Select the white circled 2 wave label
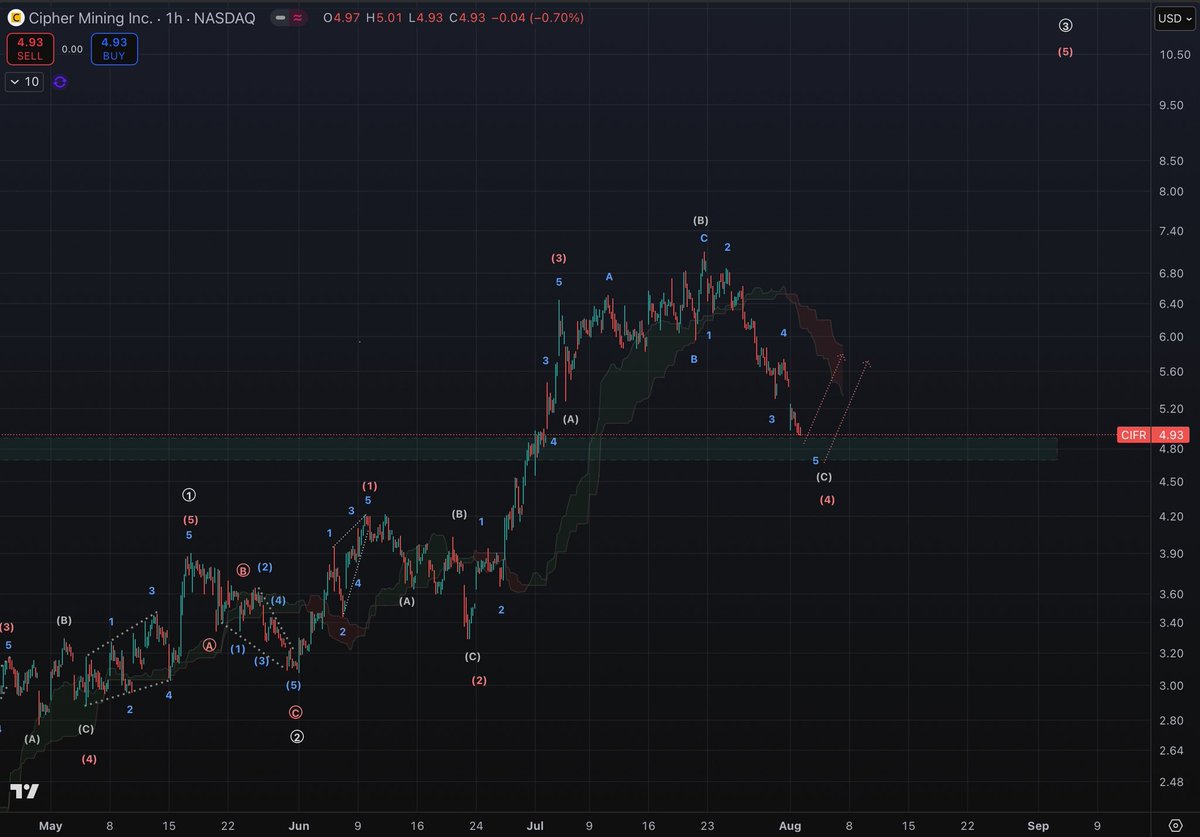1200x837 pixels. point(297,737)
